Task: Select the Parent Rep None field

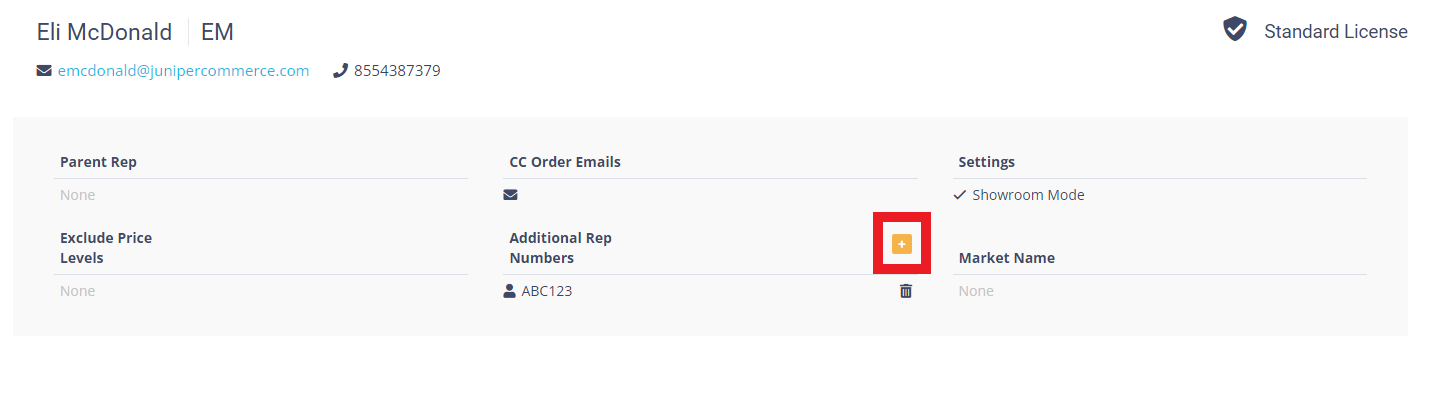Action: pos(264,195)
